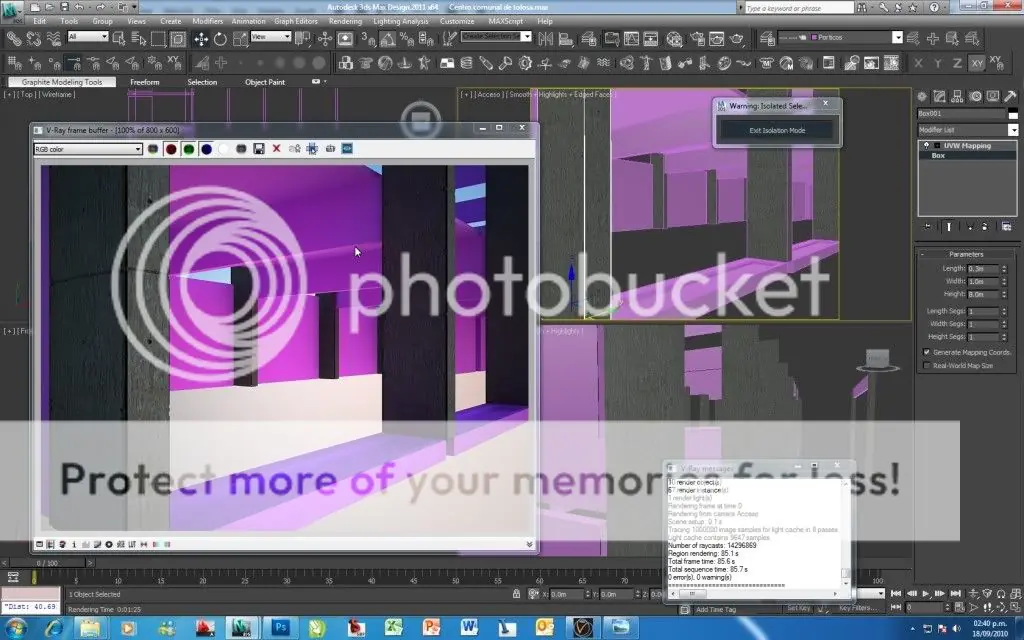
Task: Select UVW Mapping in modifier stack
Action: (x=967, y=146)
